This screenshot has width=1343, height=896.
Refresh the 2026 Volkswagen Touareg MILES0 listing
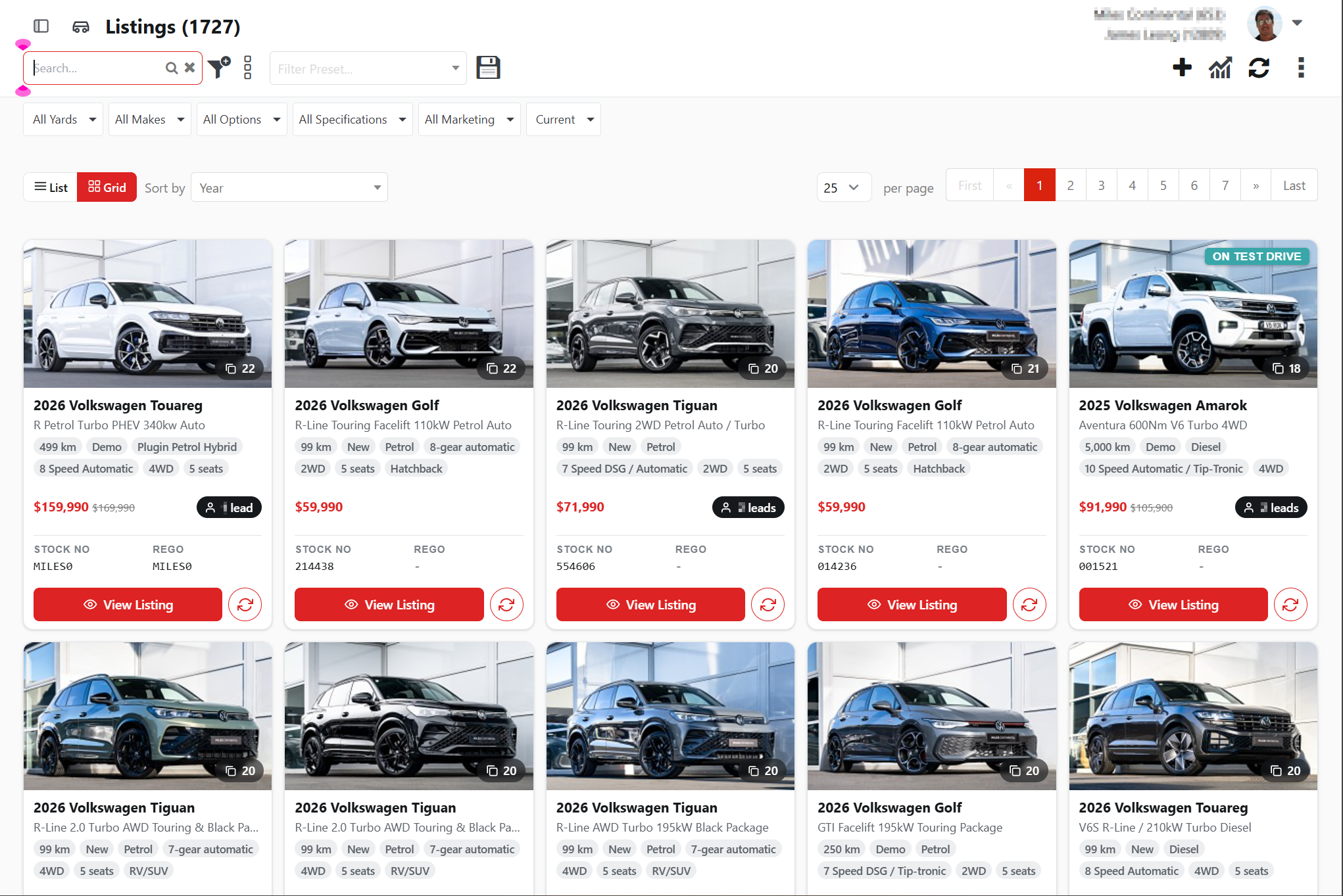(245, 605)
